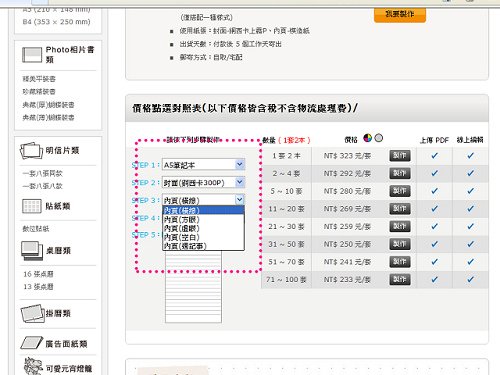Click the lined page preview thumbnail
The height and width of the screenshot is (375, 500).
coord(193,287)
